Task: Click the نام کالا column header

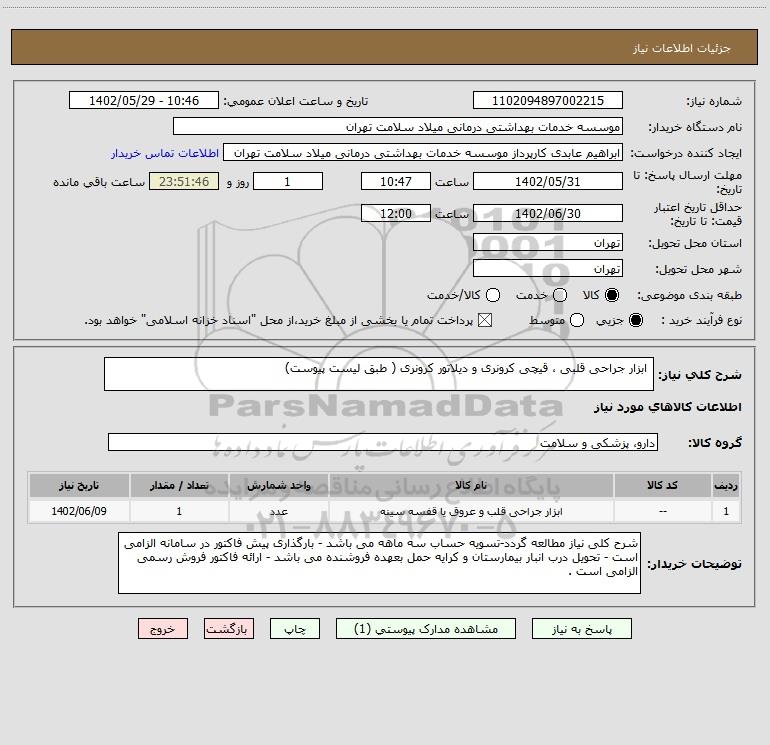Action: pos(471,485)
